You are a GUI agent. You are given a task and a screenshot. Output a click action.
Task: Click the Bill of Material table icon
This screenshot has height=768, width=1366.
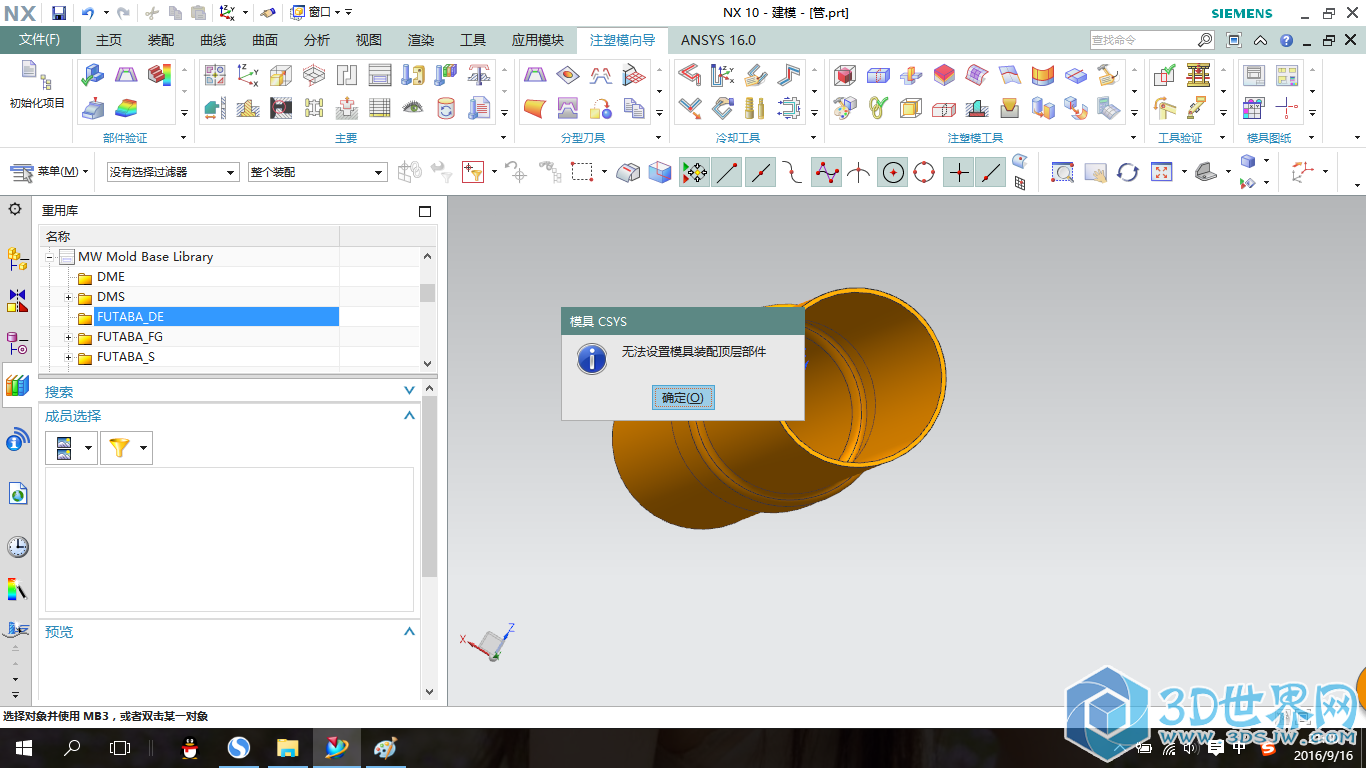point(379,107)
